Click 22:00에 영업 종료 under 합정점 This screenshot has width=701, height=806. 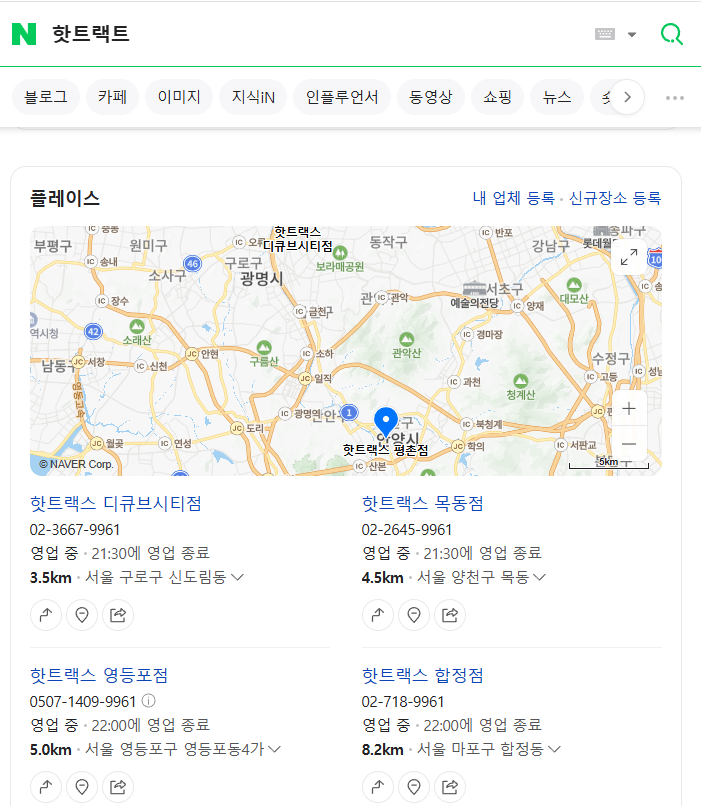coord(483,725)
